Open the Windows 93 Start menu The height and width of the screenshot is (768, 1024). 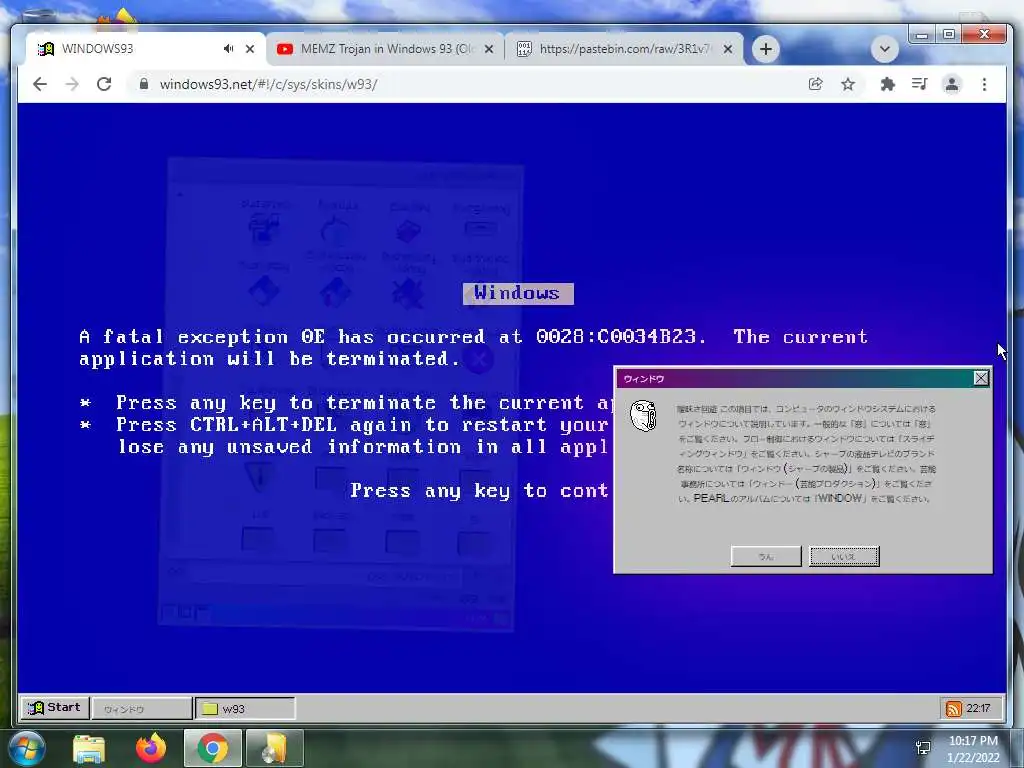(55, 708)
